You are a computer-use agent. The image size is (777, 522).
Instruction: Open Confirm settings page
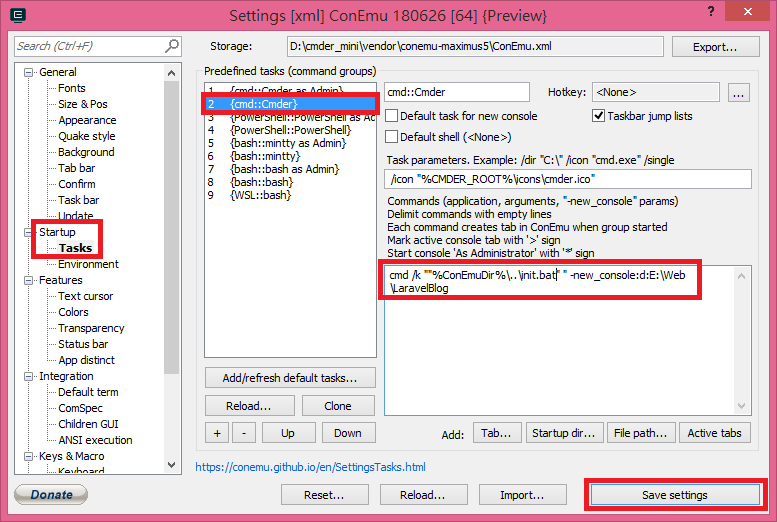click(x=77, y=184)
